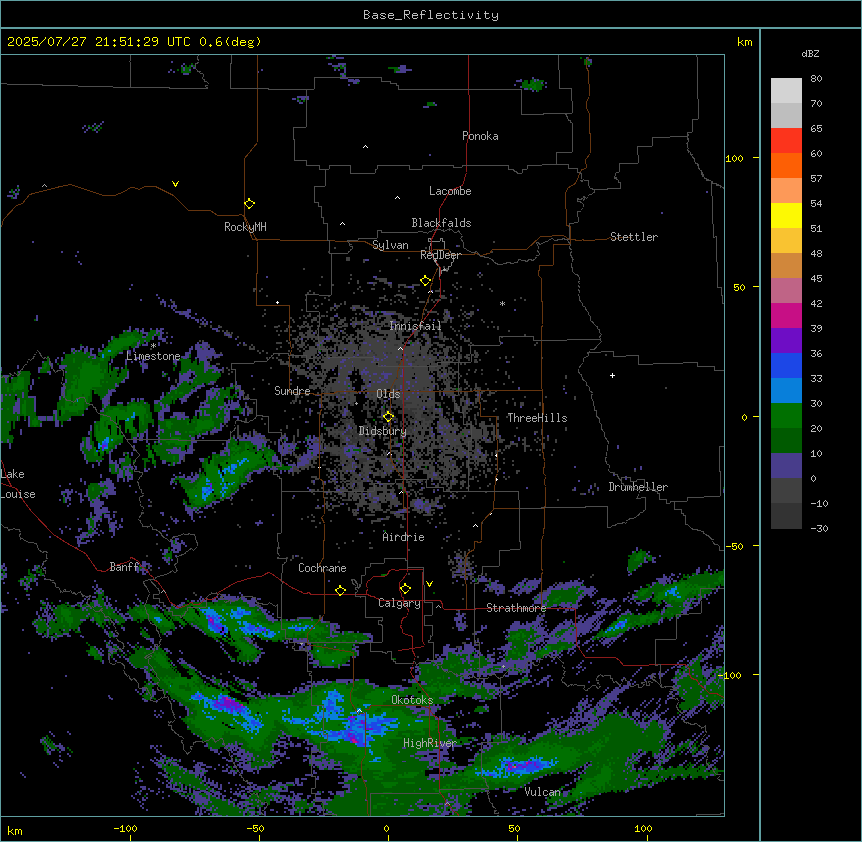The image size is (862, 842).
Task: Click the Innisfail city label
Action: (415, 326)
